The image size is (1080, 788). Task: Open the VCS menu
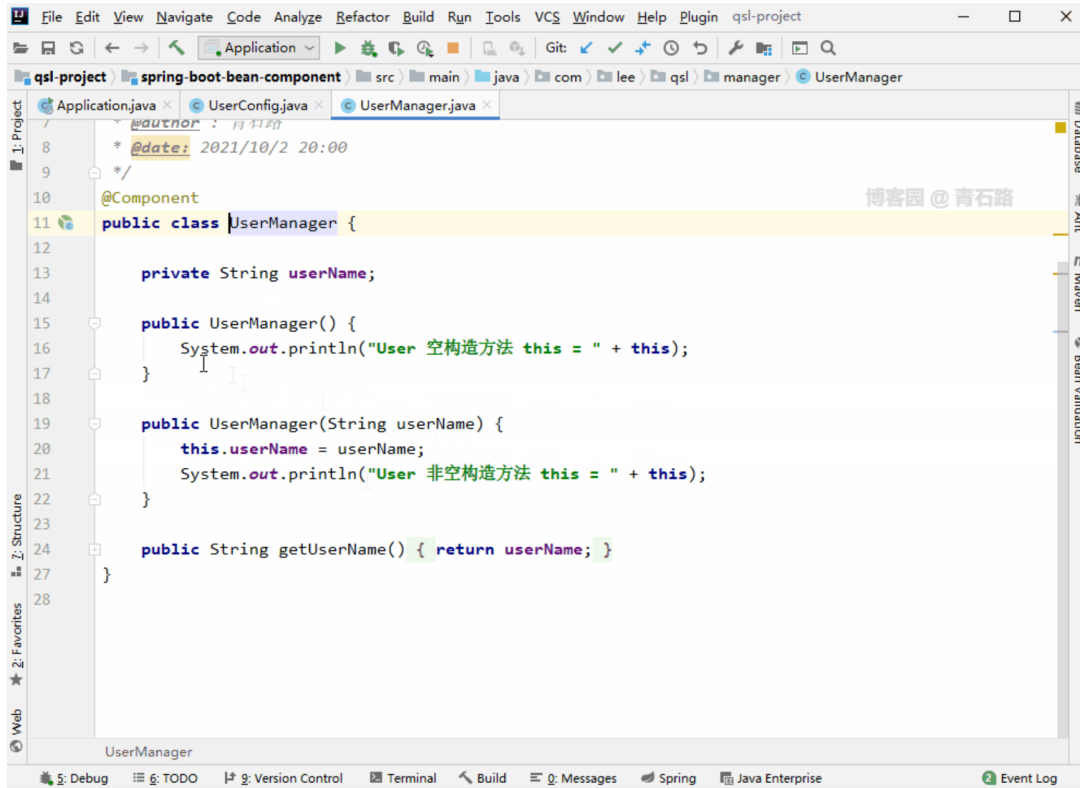[547, 17]
